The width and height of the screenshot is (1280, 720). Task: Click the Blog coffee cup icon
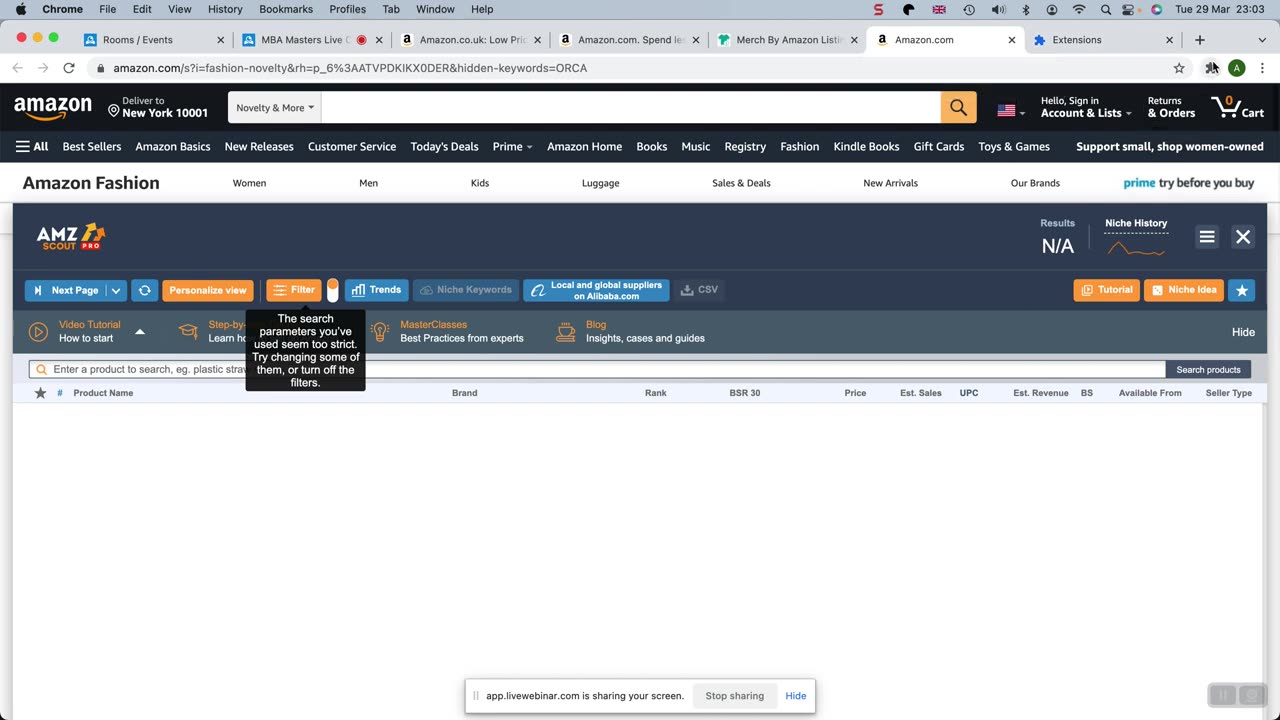tap(567, 332)
